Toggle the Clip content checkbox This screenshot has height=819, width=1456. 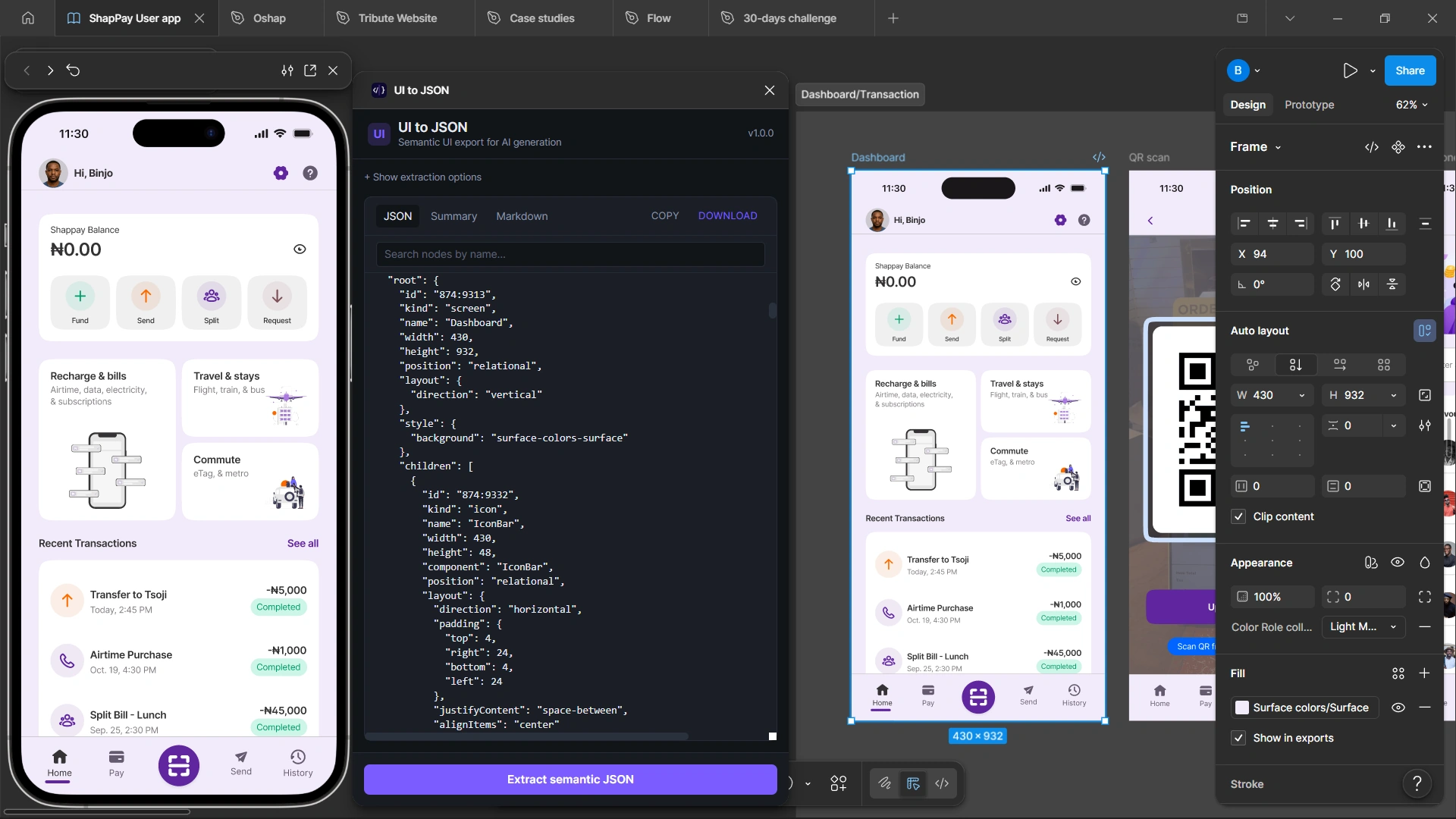(1238, 516)
